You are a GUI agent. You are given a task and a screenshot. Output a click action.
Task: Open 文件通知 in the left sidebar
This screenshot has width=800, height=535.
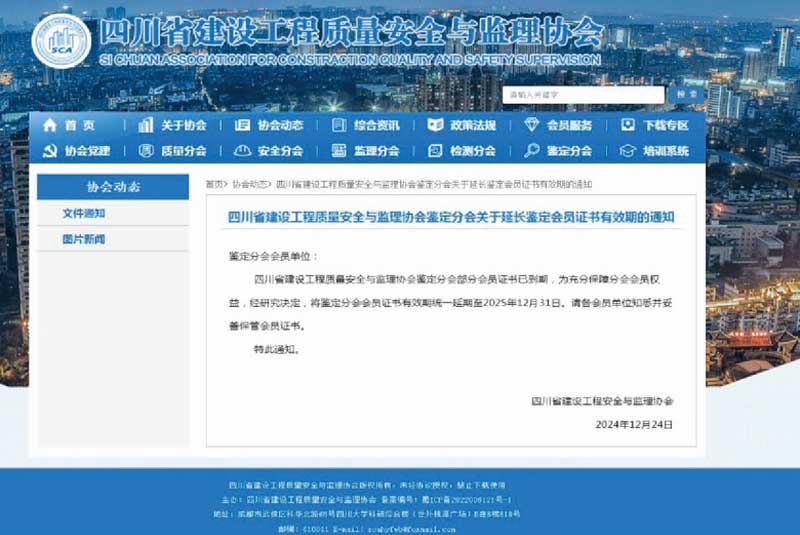tap(83, 213)
